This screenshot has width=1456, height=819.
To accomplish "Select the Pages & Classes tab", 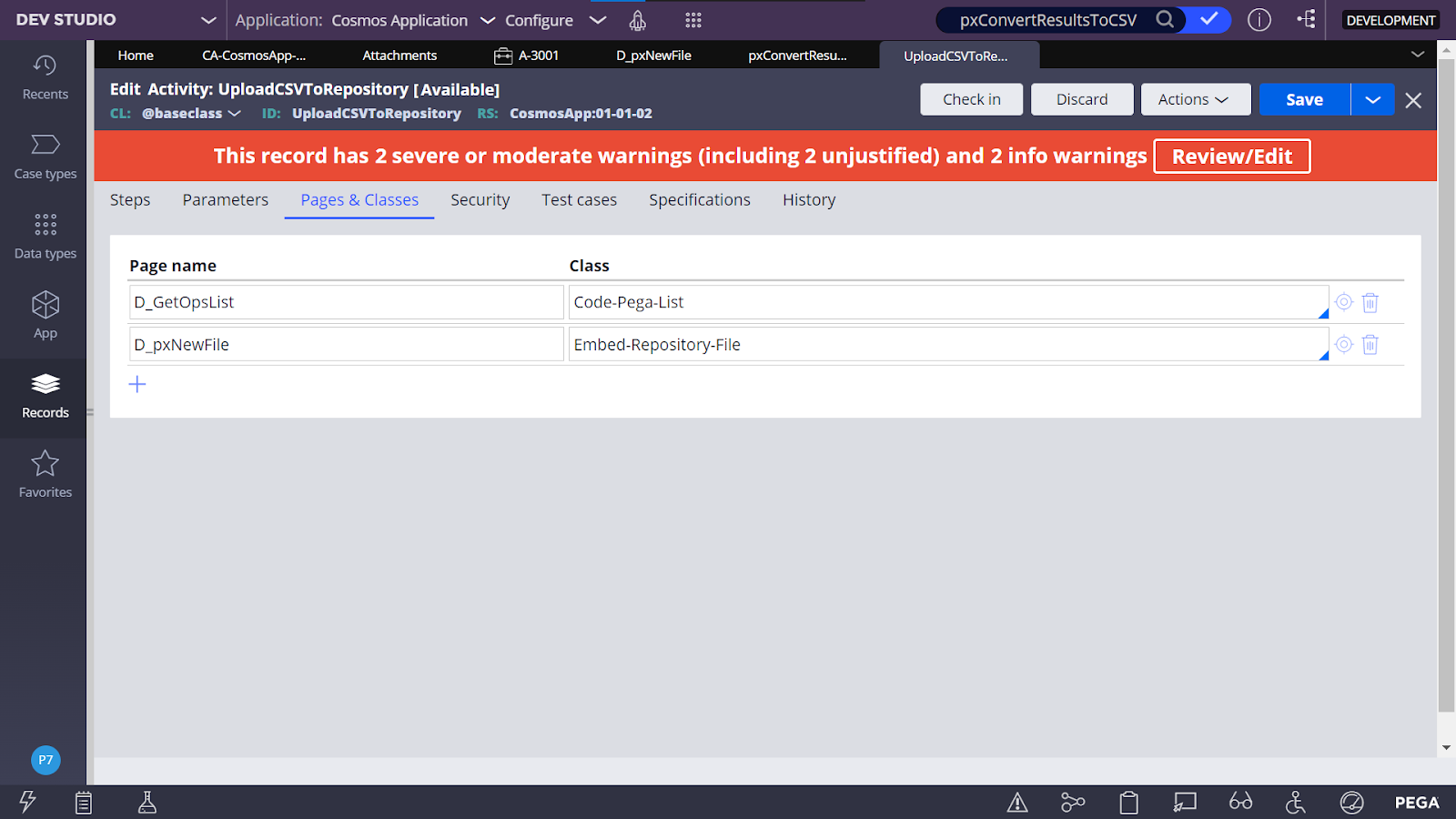I will 359,199.
